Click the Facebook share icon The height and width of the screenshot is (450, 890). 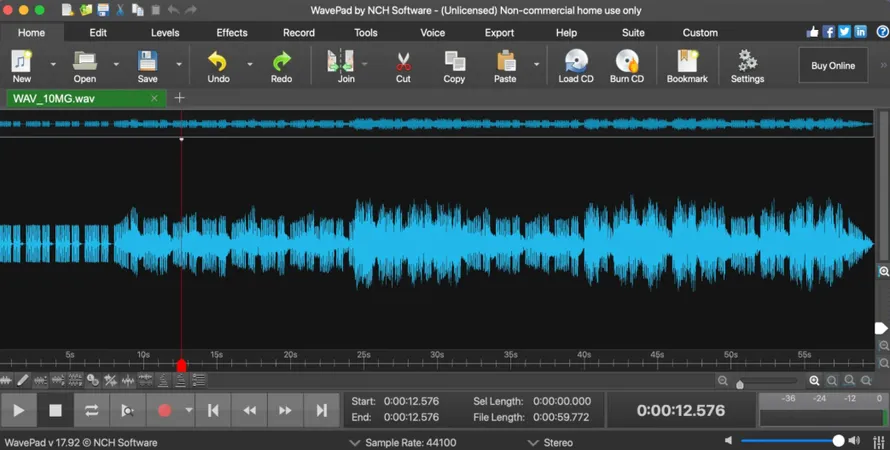[x=829, y=32]
